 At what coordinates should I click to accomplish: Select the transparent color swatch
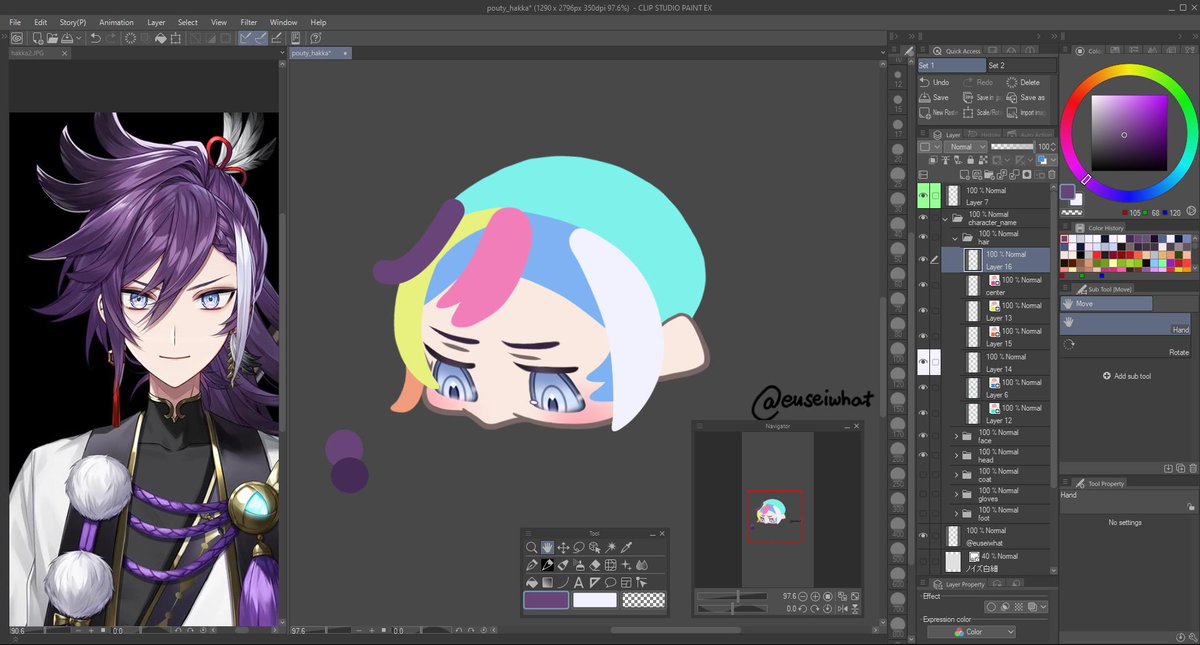[x=643, y=600]
